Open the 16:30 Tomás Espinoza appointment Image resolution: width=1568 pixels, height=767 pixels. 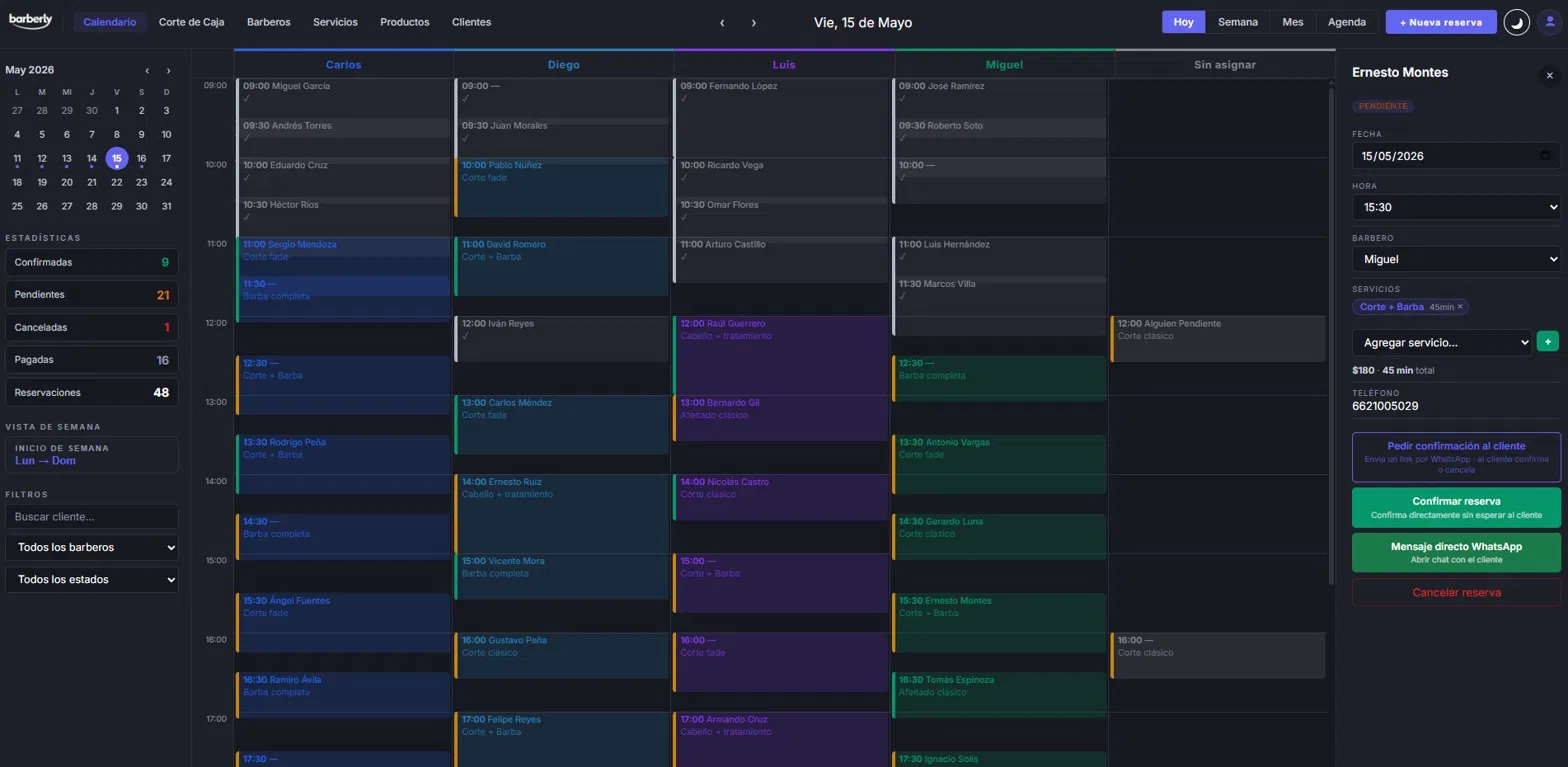[999, 695]
